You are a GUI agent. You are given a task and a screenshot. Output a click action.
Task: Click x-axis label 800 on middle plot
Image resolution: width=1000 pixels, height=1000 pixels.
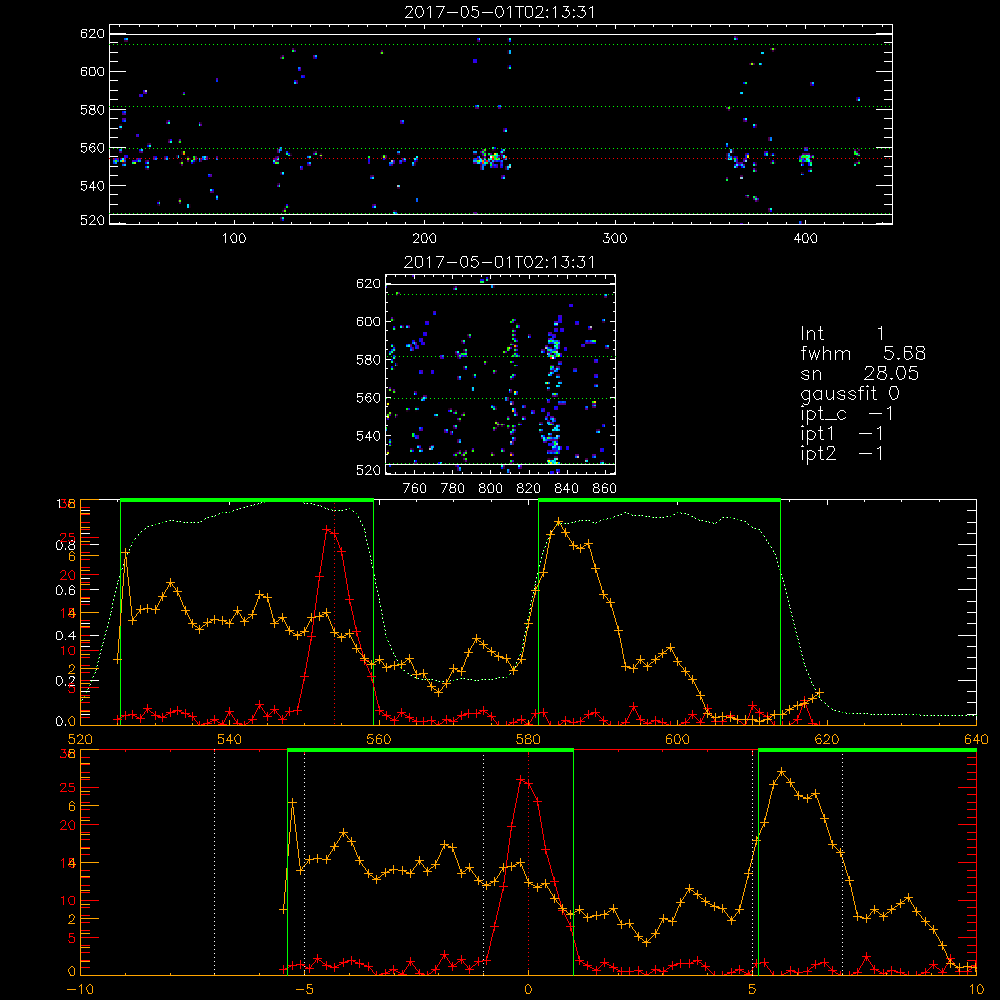pyautogui.click(x=490, y=489)
